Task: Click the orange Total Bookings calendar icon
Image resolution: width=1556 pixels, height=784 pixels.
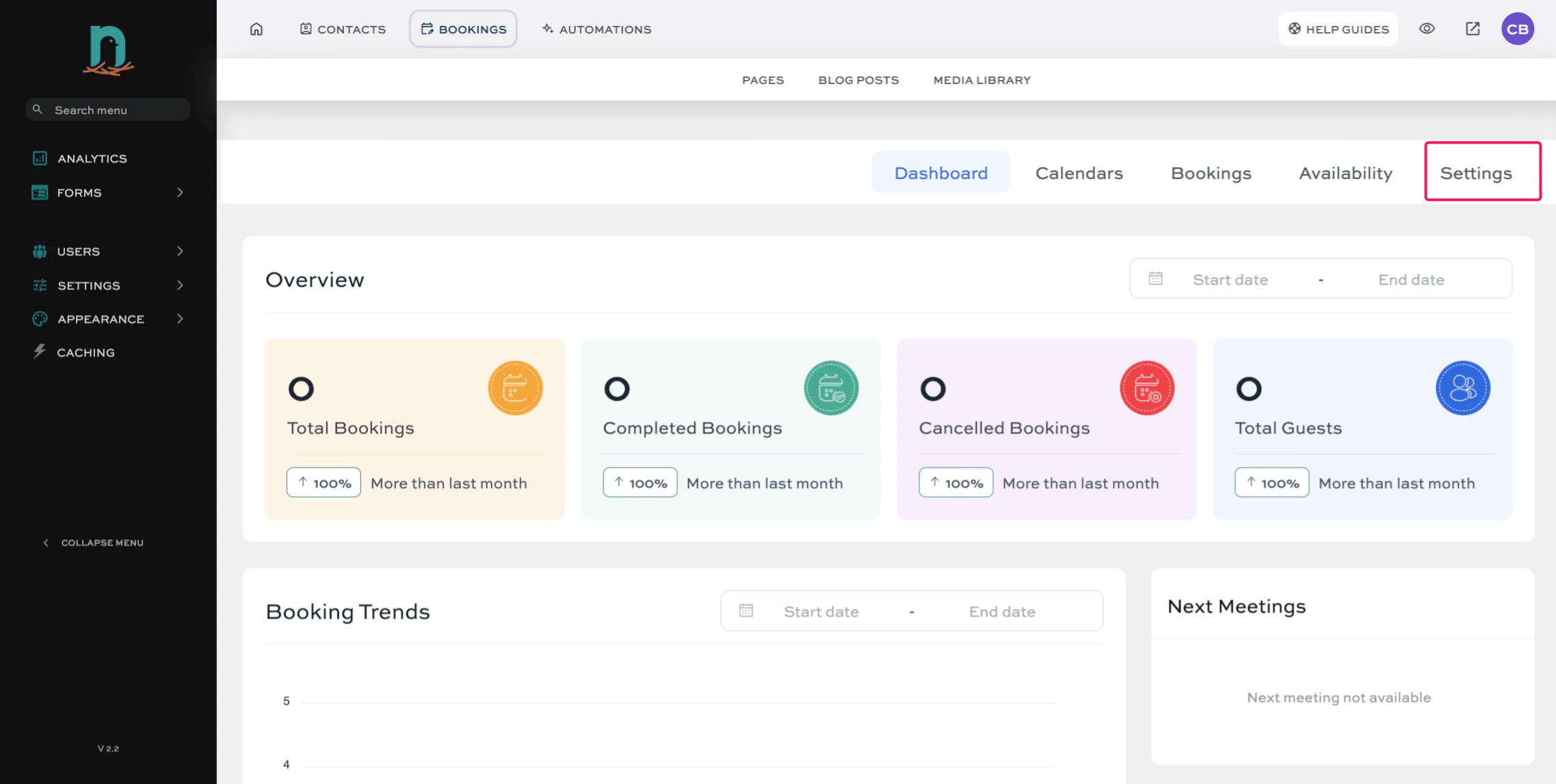Action: point(515,388)
